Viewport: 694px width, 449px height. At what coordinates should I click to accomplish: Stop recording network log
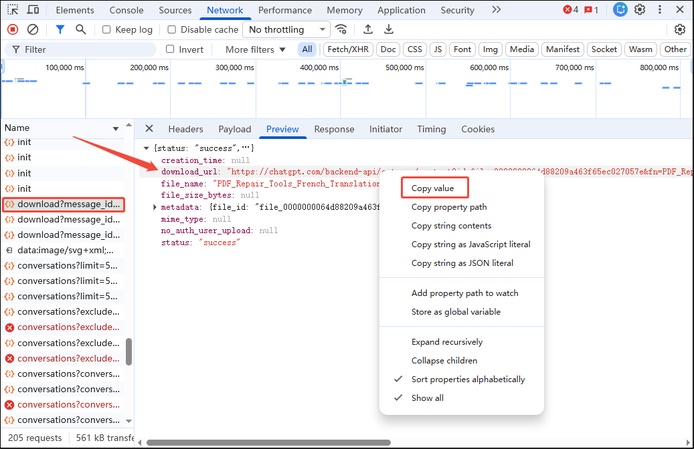(13, 30)
